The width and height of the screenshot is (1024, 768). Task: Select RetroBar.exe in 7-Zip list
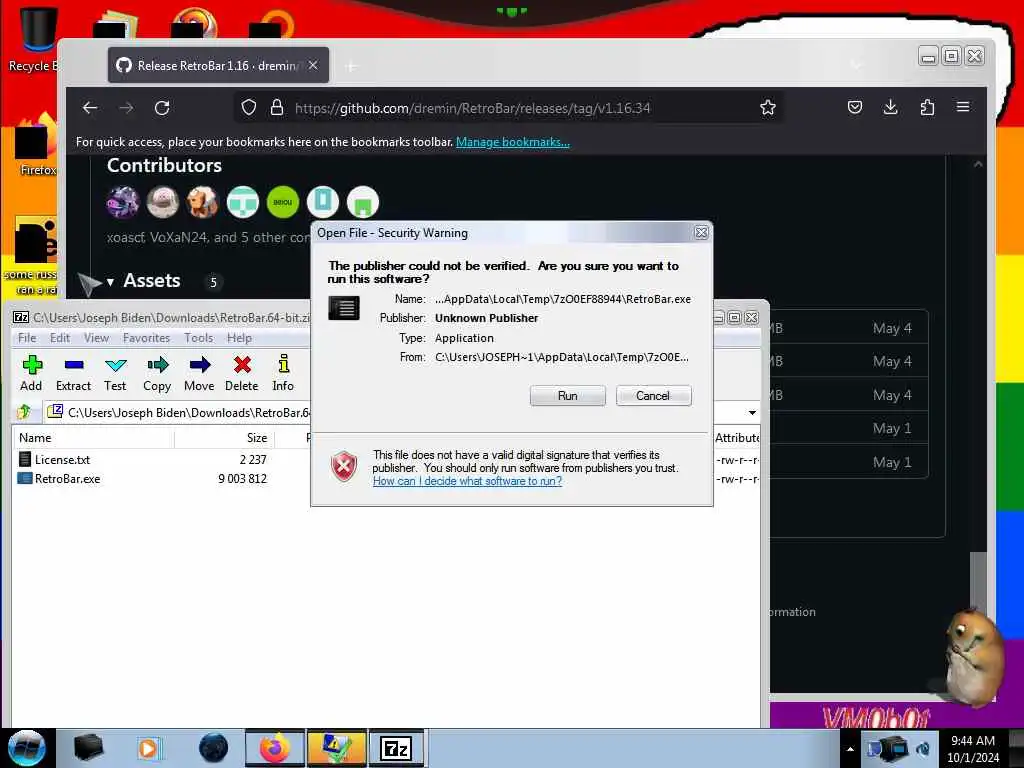[67, 479]
